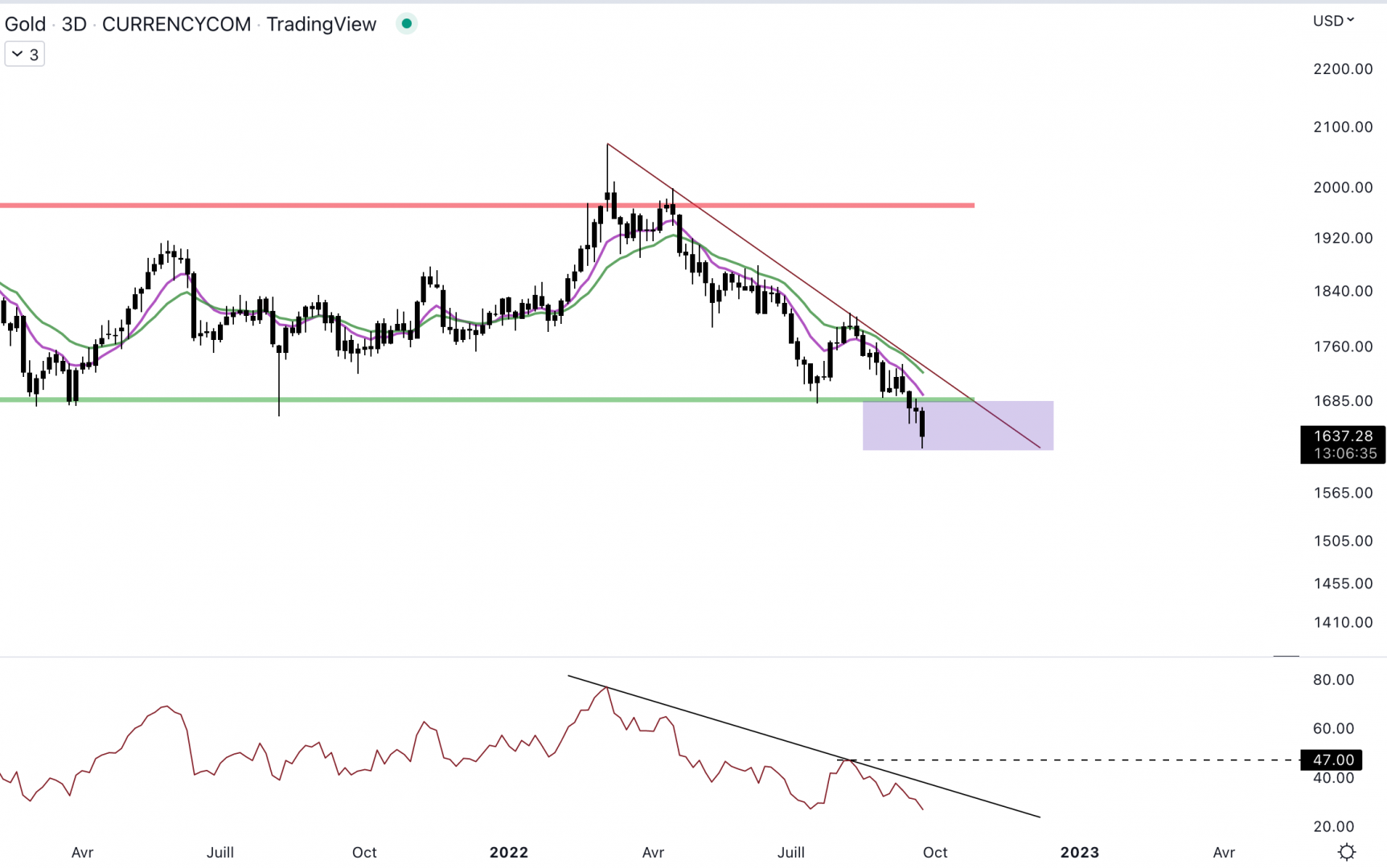1387x868 pixels.
Task: Click the Juill label left of 2022
Action: pos(220,852)
